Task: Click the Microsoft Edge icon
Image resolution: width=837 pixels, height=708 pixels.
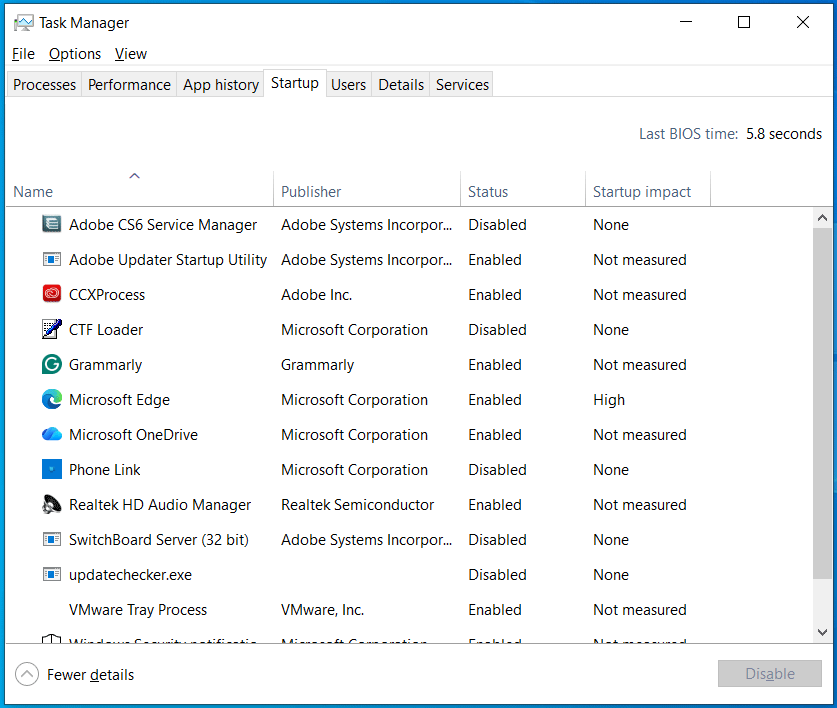Action: tap(51, 399)
